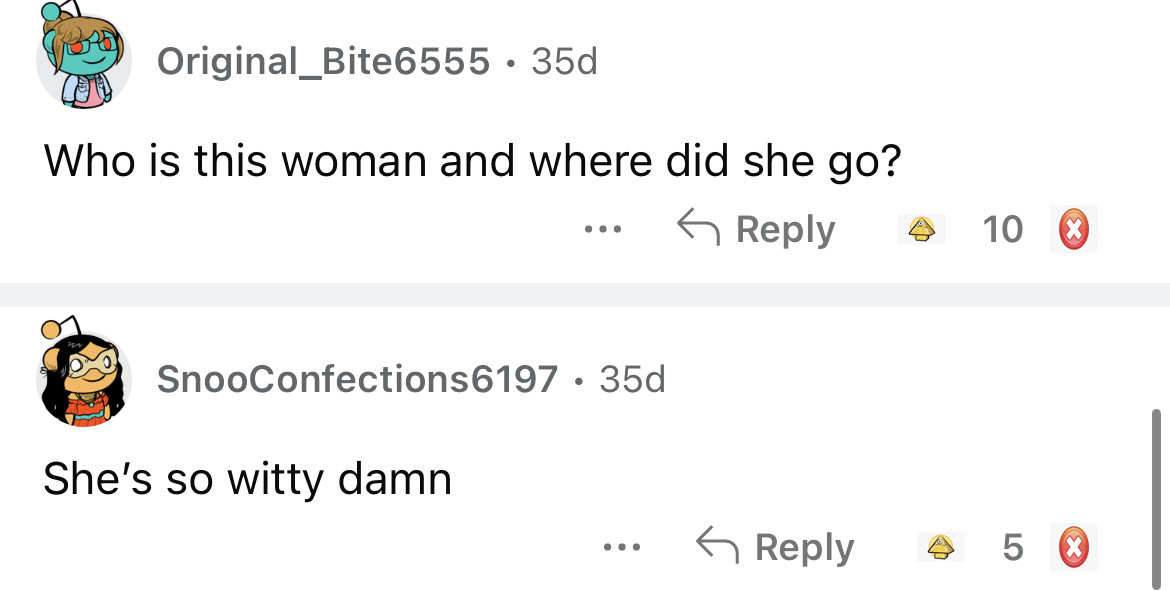Upvote the "She's so witty damn" comment
The height and width of the screenshot is (591, 1170).
pyautogui.click(x=939, y=547)
